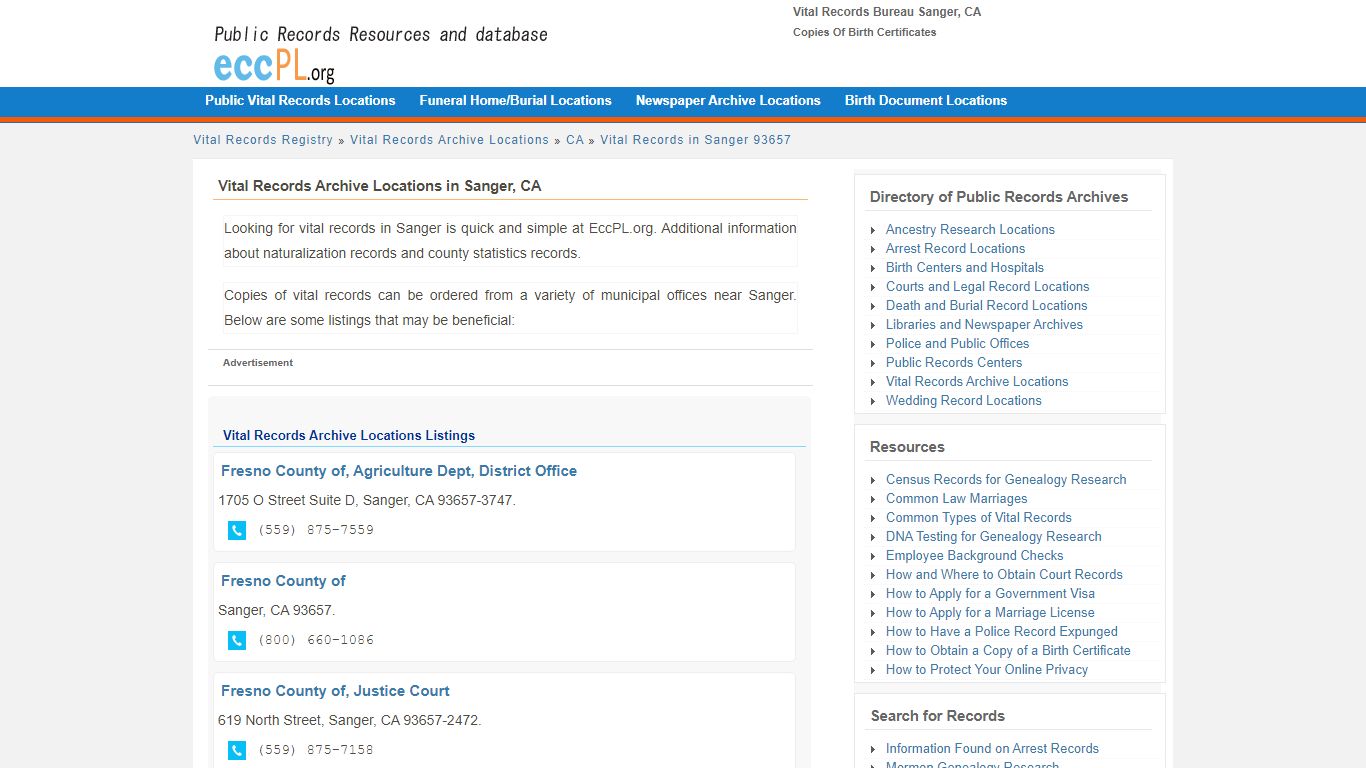1366x768 pixels.
Task: Open plain 'Fresno County of' listing
Action: pos(283,581)
